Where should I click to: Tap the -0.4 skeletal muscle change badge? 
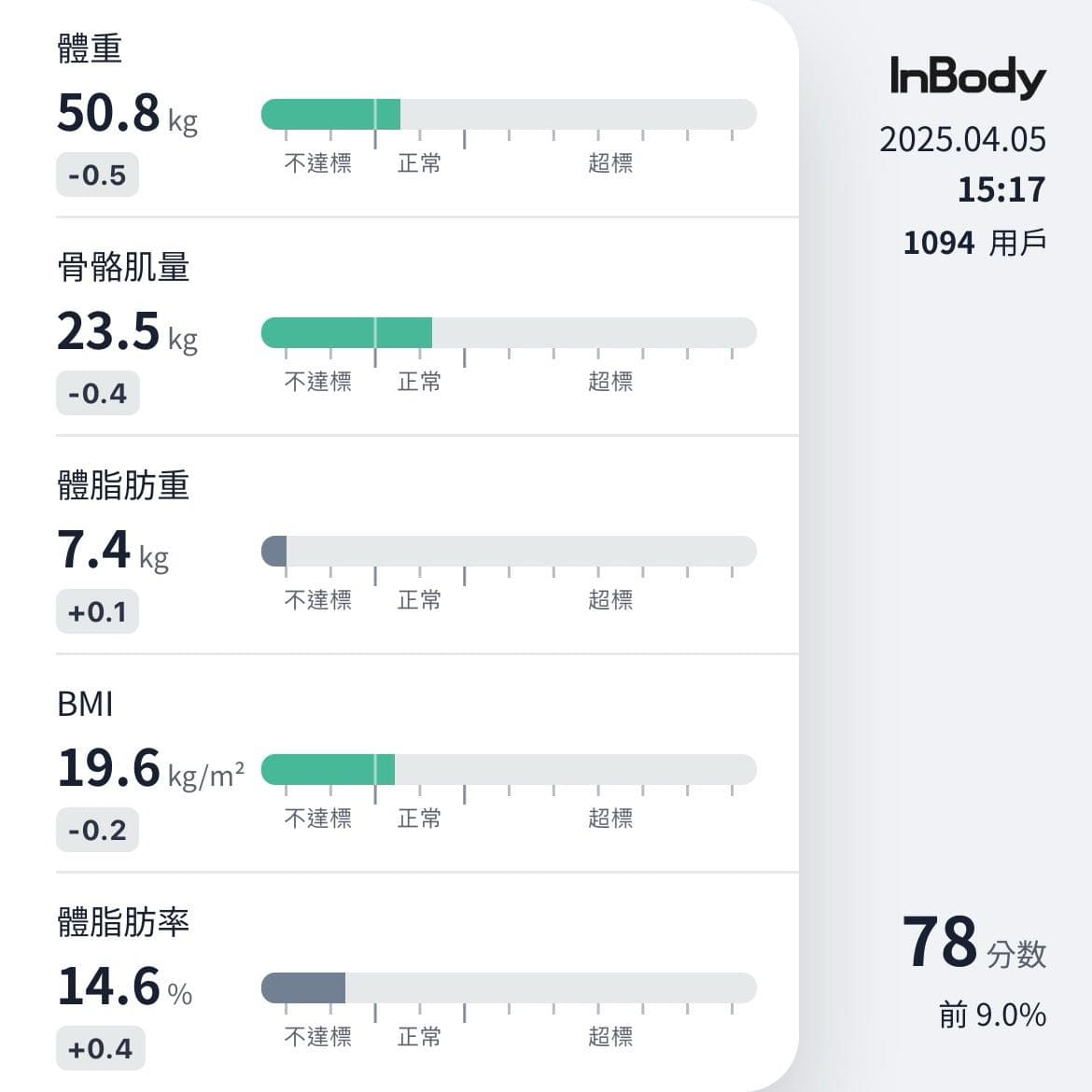(x=97, y=393)
